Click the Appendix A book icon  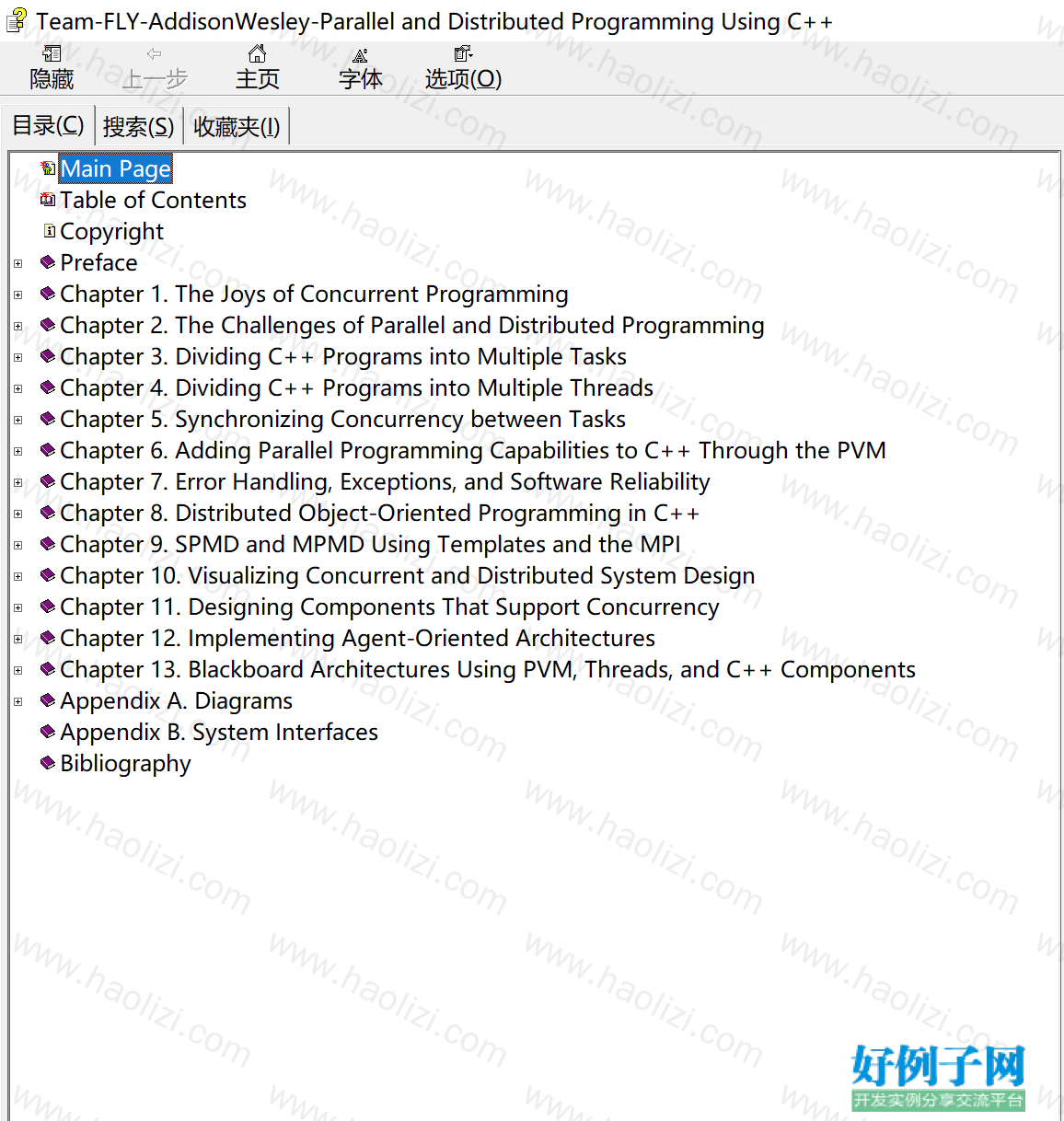49,700
